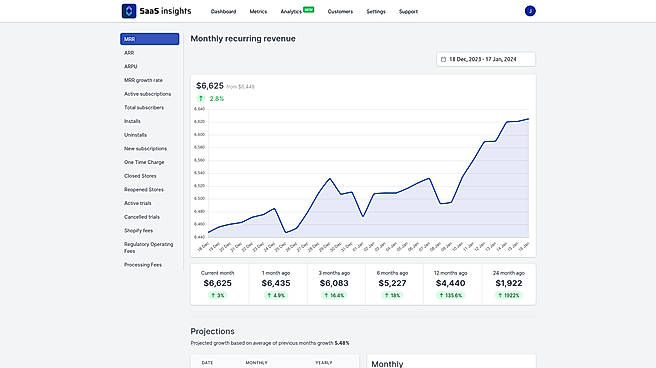The height and width of the screenshot is (368, 656).
Task: Click the calendar icon in date picker
Action: tap(443, 59)
